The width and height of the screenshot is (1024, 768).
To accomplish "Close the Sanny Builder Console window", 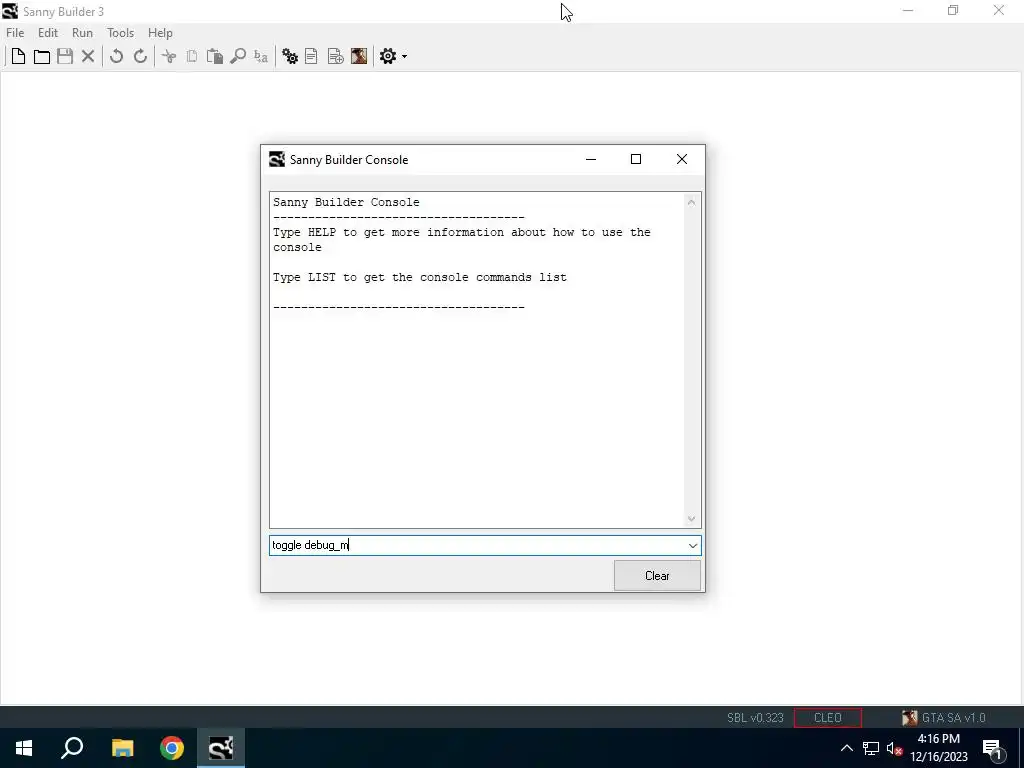I will point(682,159).
